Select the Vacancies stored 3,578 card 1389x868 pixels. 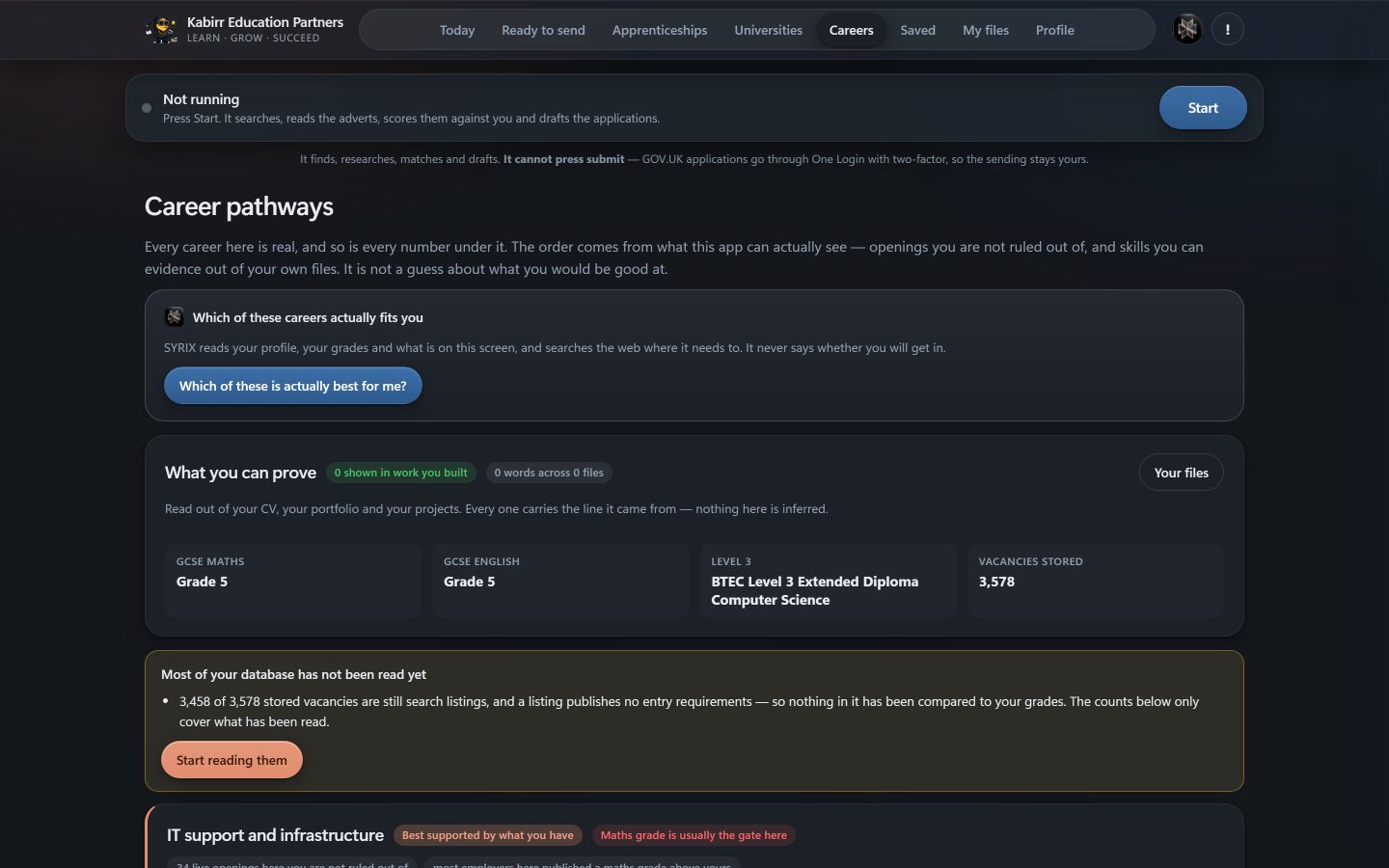pyautogui.click(x=1096, y=581)
